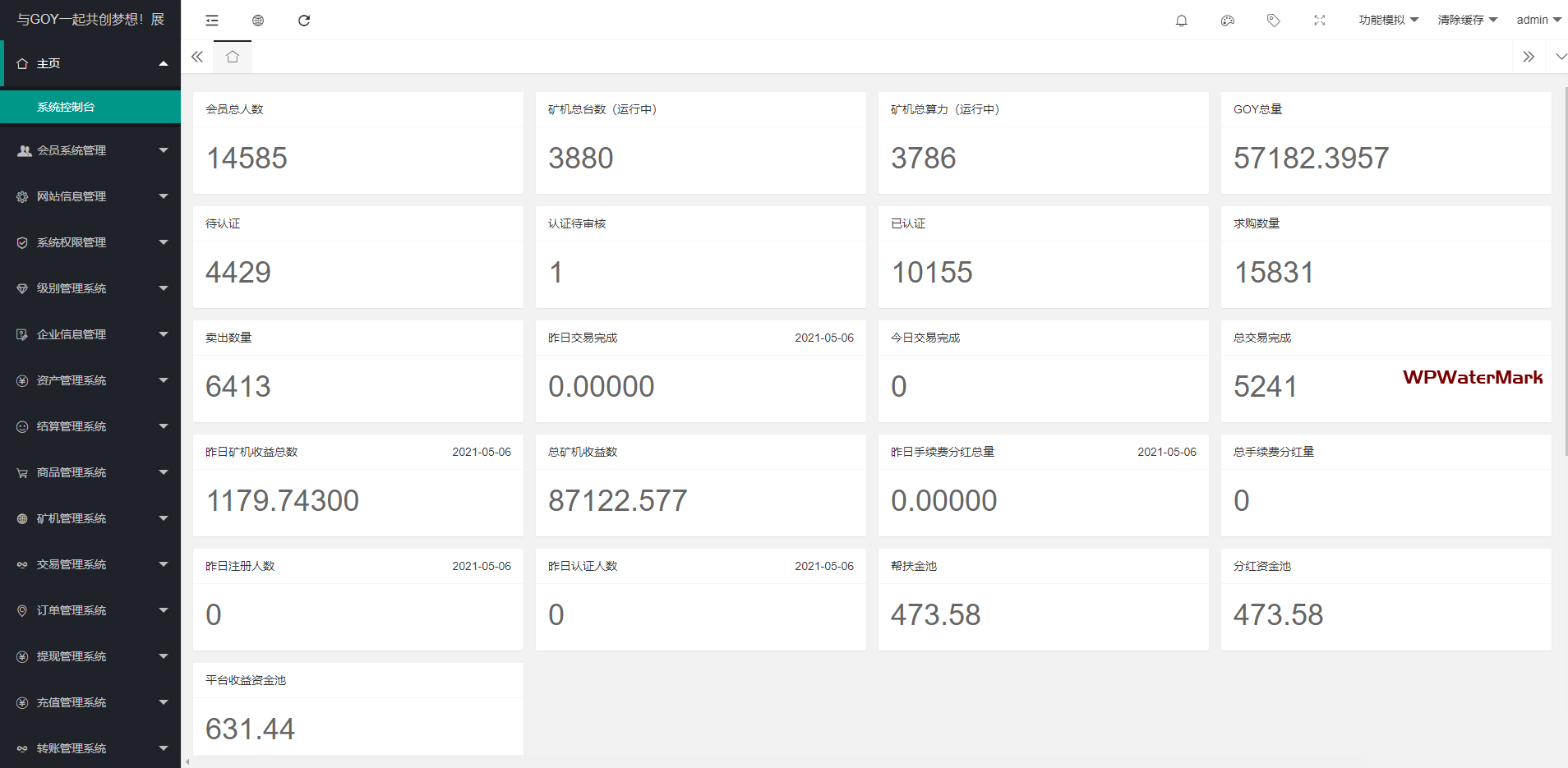Open tab options dropdown chevron
1568x768 pixels.
coord(1561,57)
